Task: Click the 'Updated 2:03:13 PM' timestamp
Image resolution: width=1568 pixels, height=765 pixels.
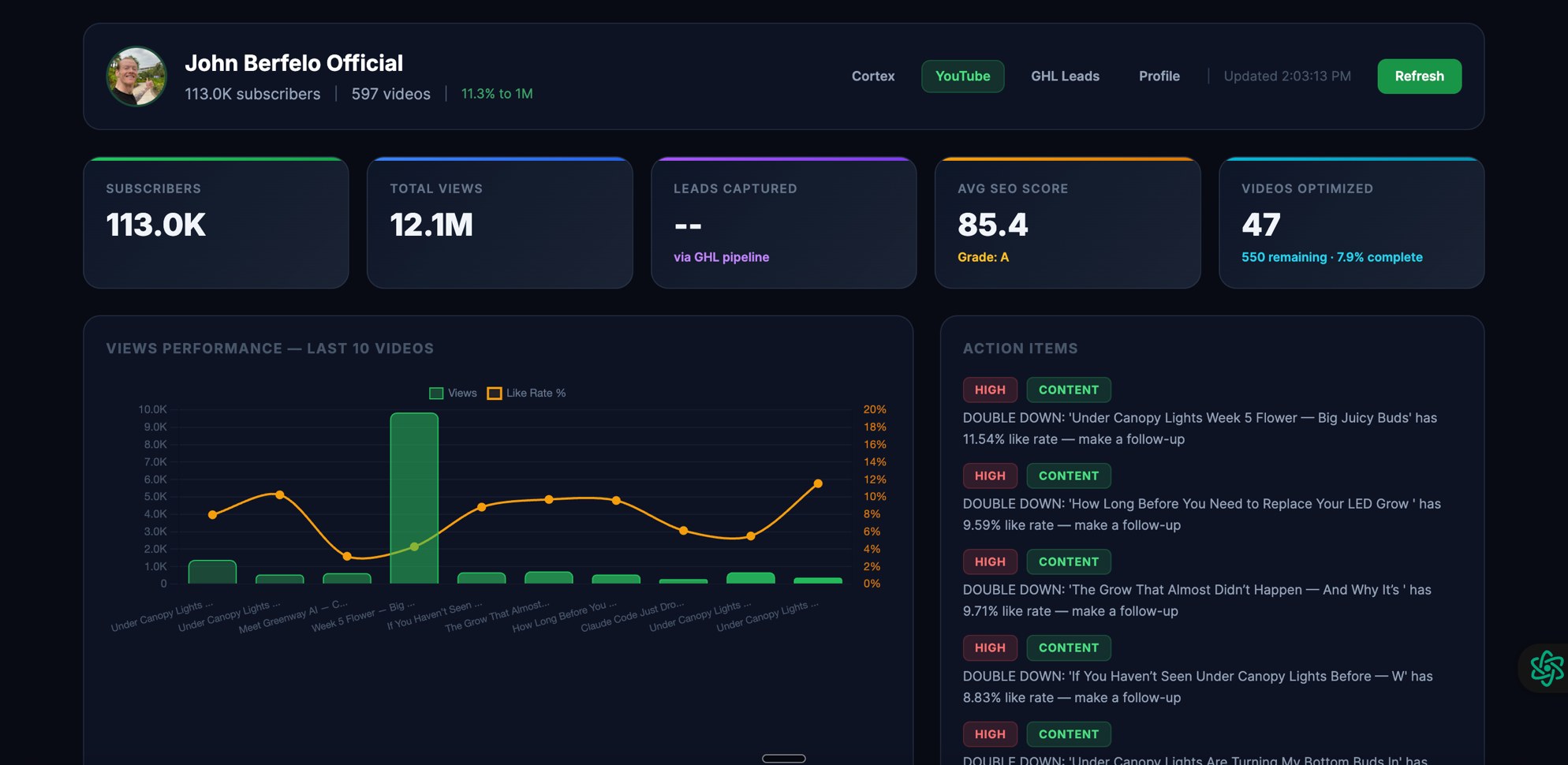Action: (x=1287, y=76)
